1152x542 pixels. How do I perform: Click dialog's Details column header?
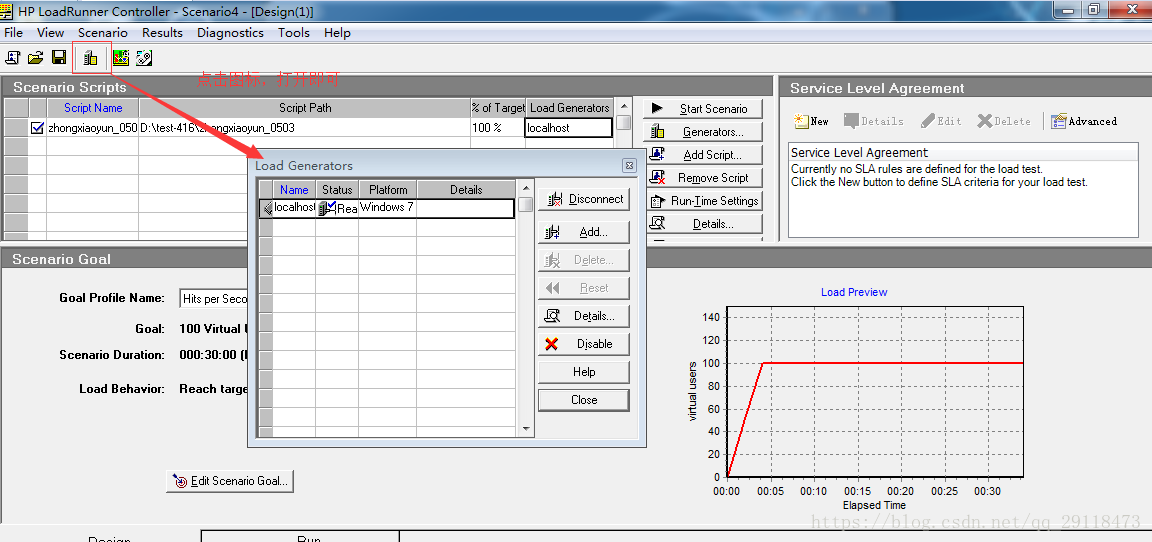tap(466, 189)
